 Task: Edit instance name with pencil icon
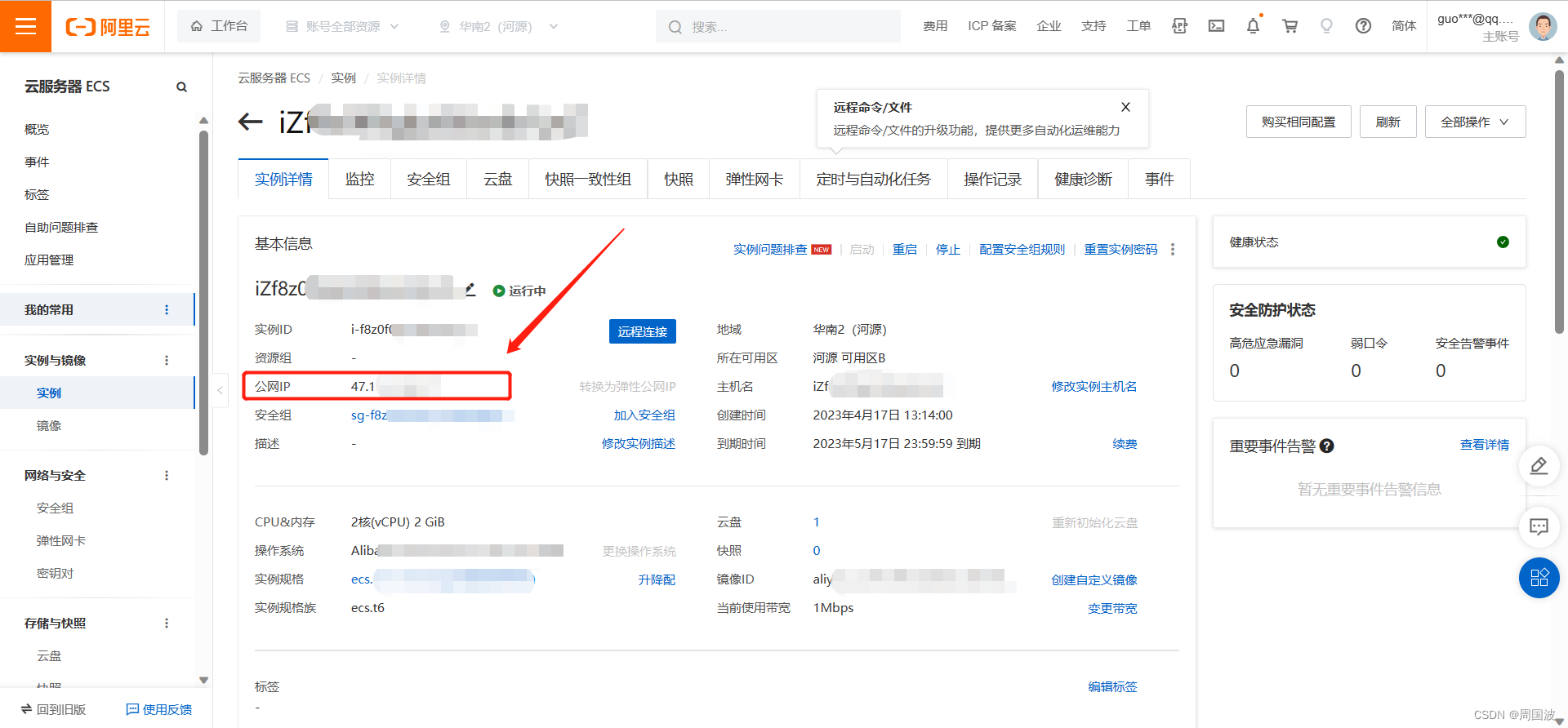pos(470,289)
